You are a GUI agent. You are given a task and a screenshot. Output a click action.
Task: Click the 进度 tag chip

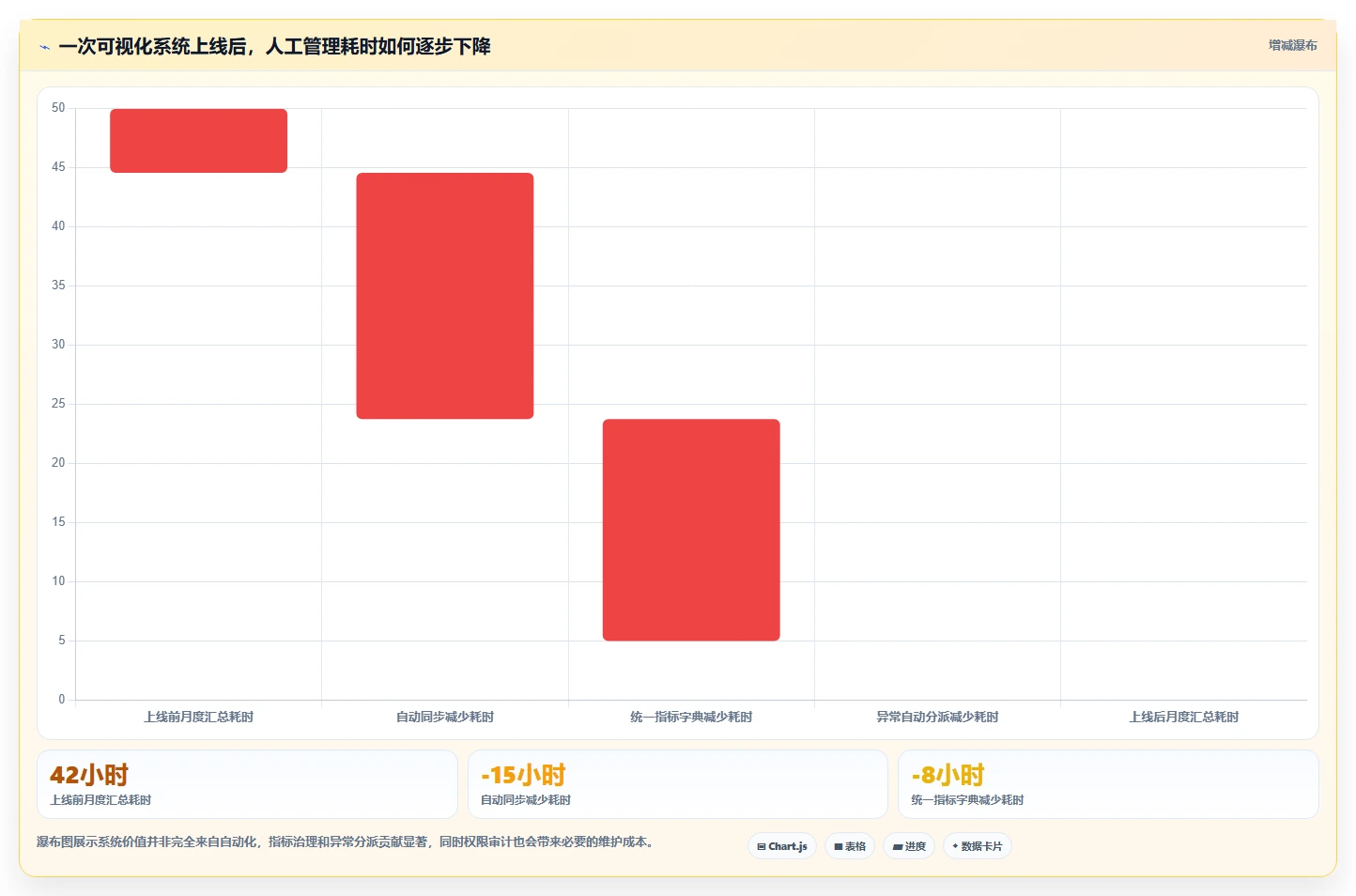click(909, 846)
